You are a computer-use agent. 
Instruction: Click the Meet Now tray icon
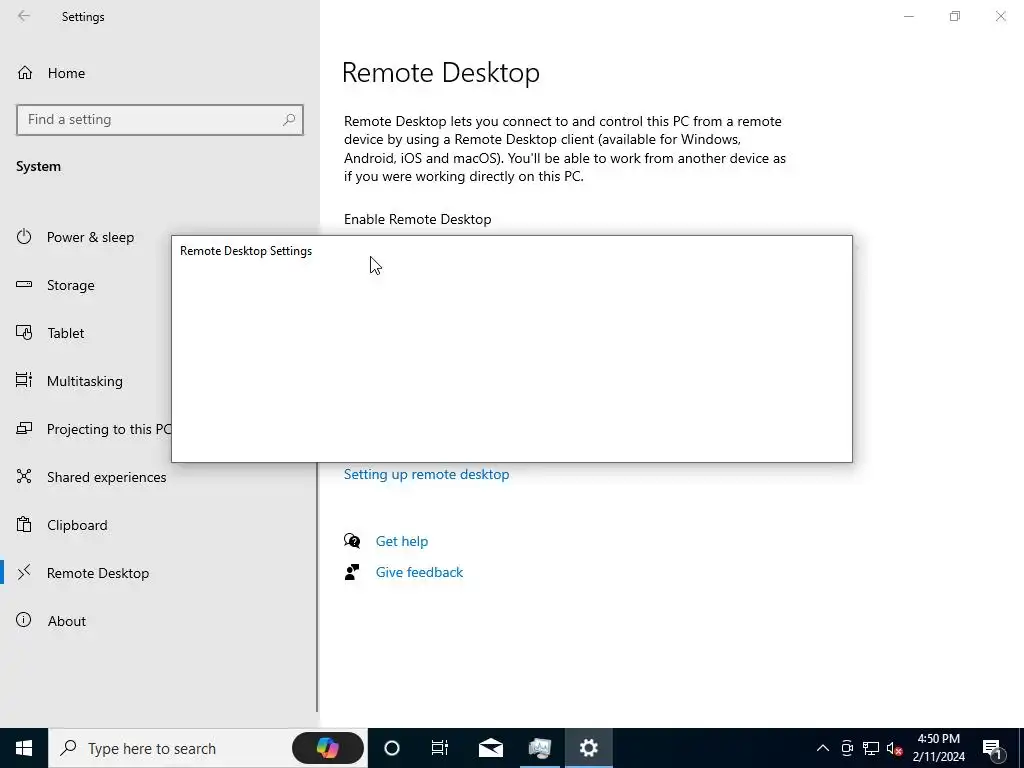click(x=847, y=748)
